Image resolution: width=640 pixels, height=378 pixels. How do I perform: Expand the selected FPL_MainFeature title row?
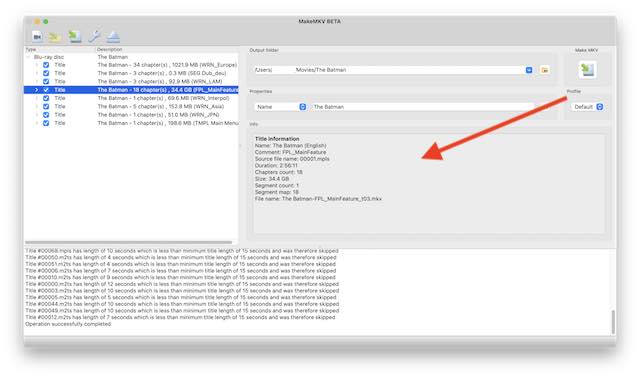point(36,90)
